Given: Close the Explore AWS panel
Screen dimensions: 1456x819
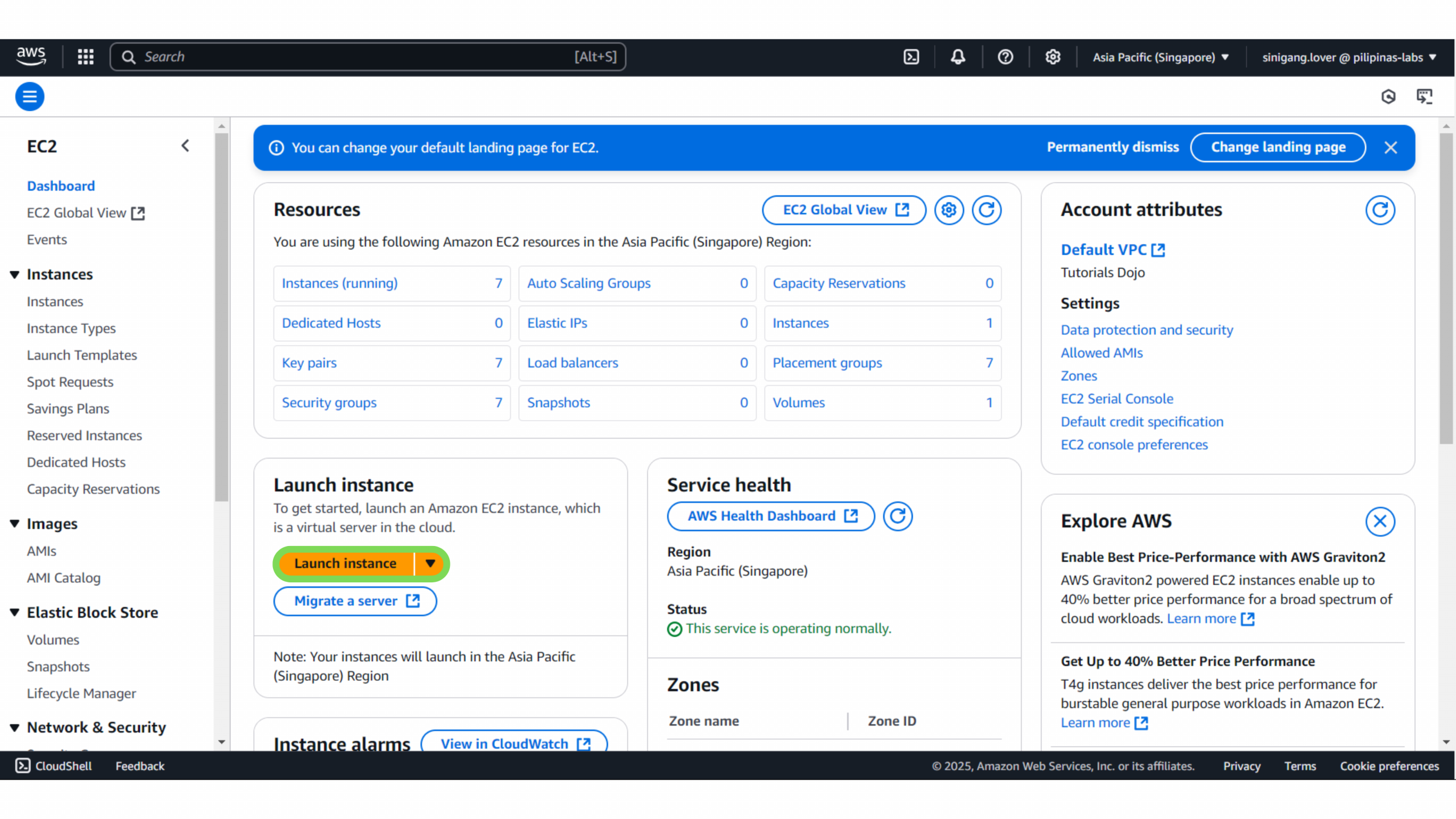Looking at the screenshot, I should click(x=1380, y=521).
